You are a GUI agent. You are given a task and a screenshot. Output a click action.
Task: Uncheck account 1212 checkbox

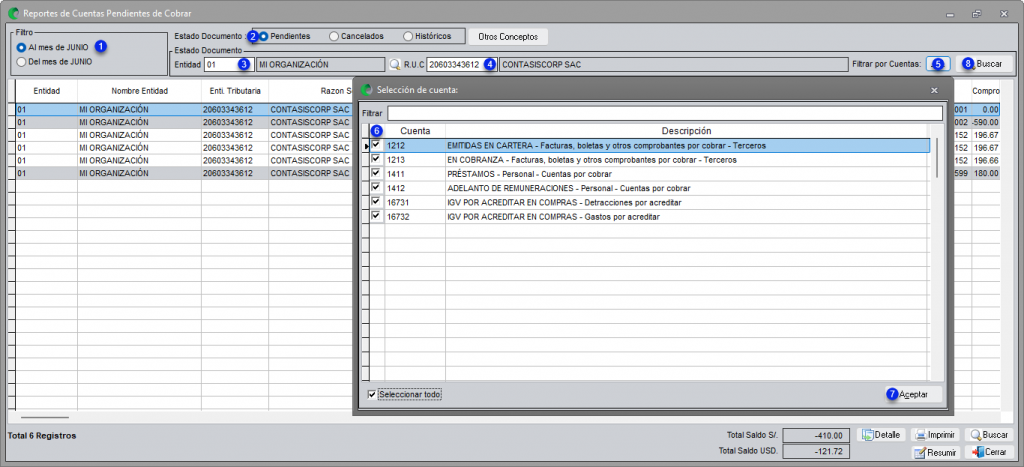(376, 145)
